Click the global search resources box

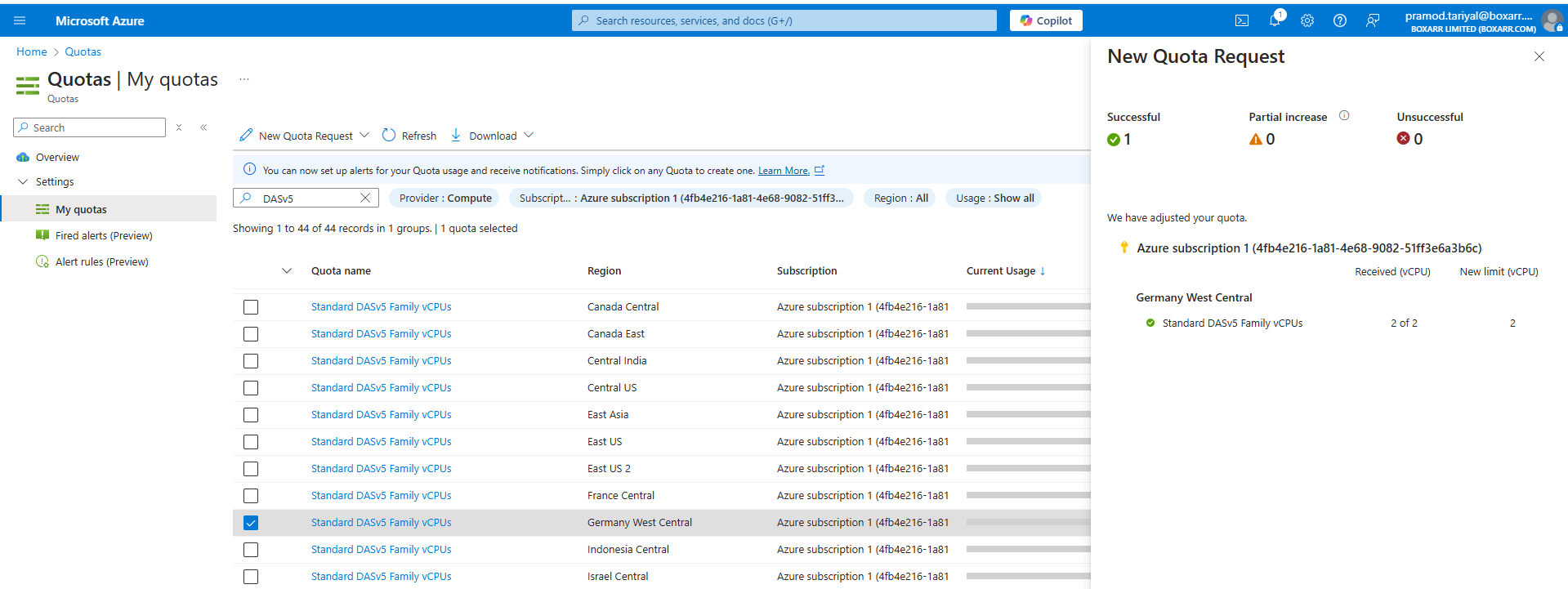pos(784,20)
